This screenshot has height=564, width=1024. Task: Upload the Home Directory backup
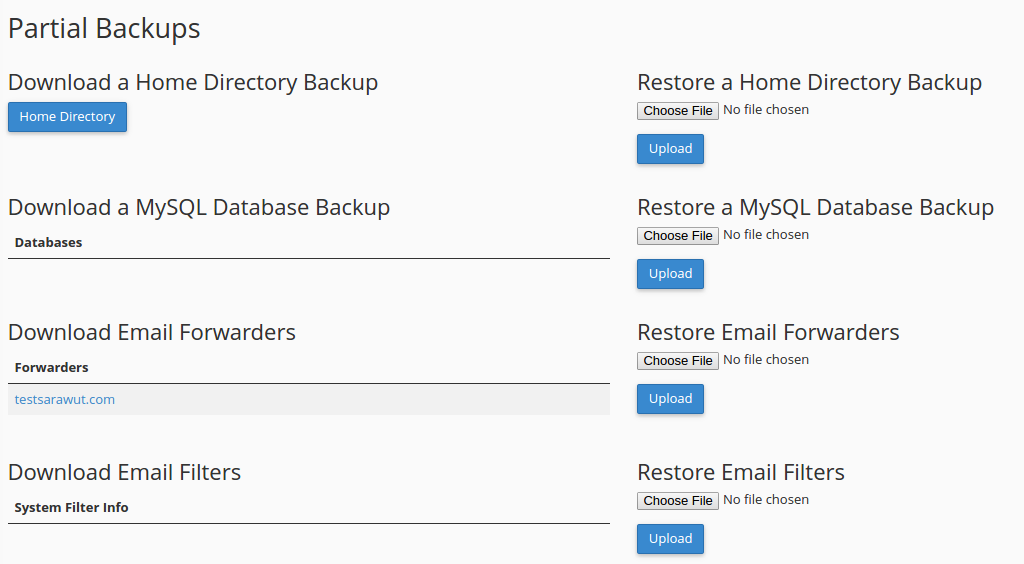[670, 149]
